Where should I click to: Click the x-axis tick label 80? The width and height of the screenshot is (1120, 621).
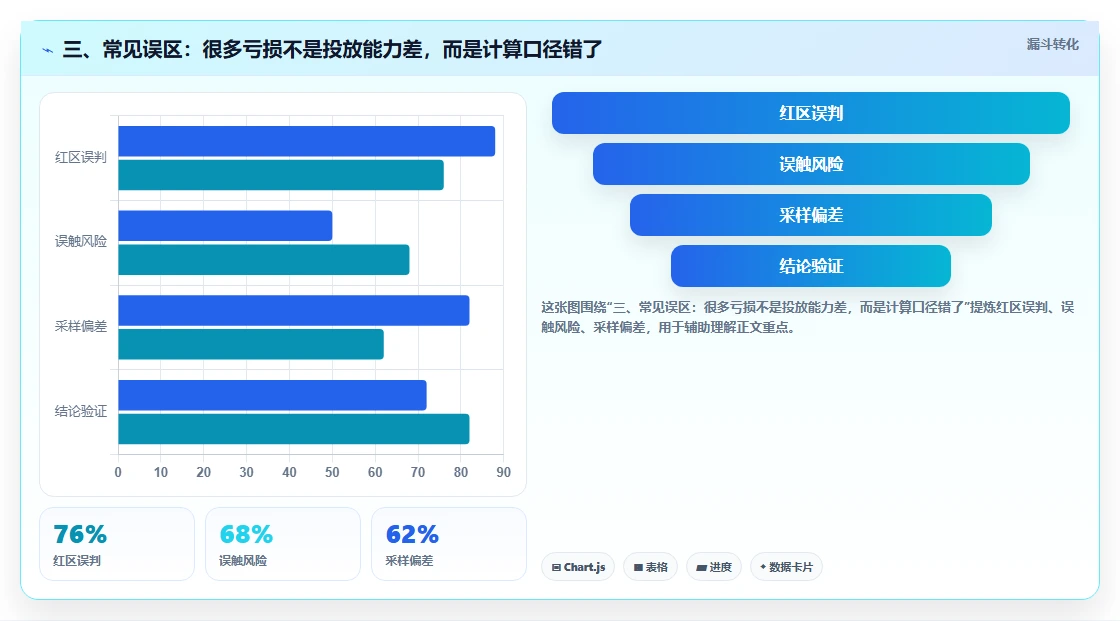coord(461,472)
